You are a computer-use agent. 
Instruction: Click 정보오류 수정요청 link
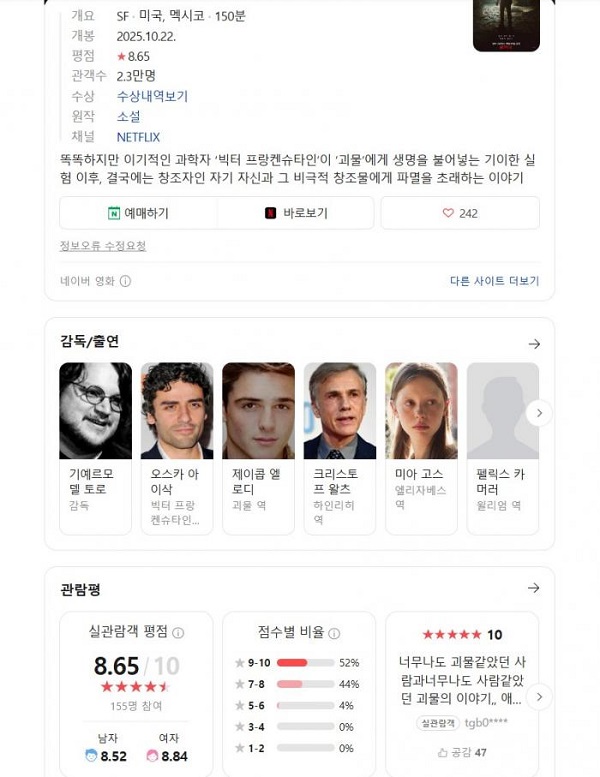click(x=103, y=246)
